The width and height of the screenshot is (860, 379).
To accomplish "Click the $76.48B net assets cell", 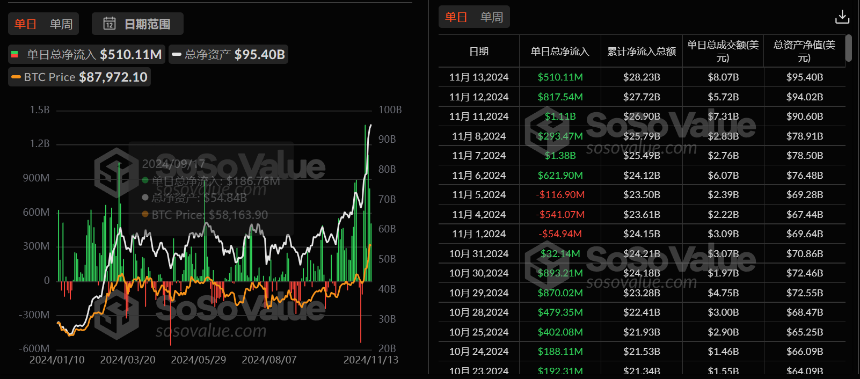I will pos(805,175).
